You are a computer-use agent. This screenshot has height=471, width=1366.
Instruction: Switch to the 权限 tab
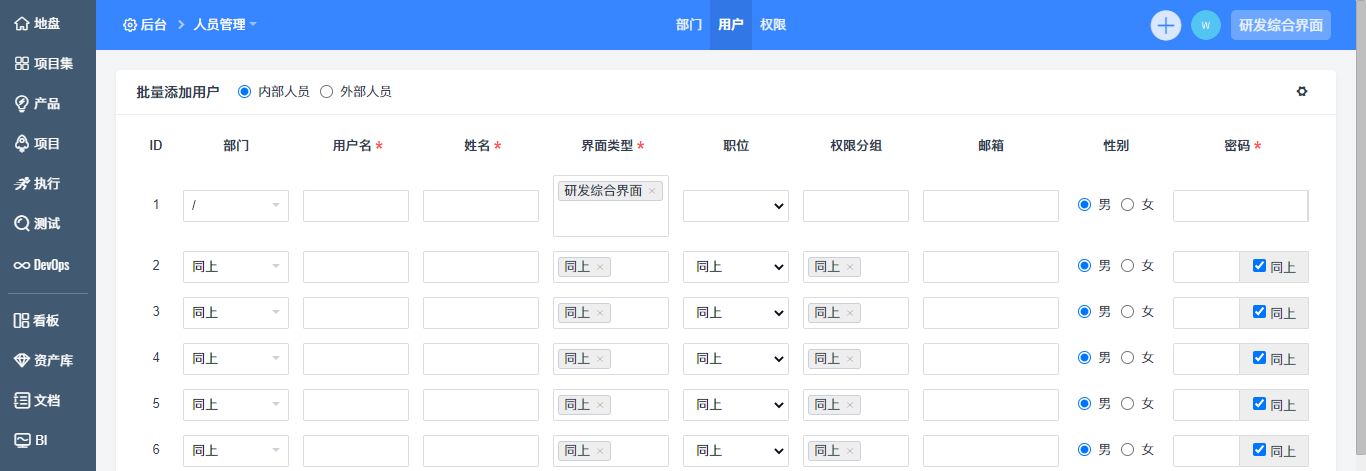coord(773,25)
